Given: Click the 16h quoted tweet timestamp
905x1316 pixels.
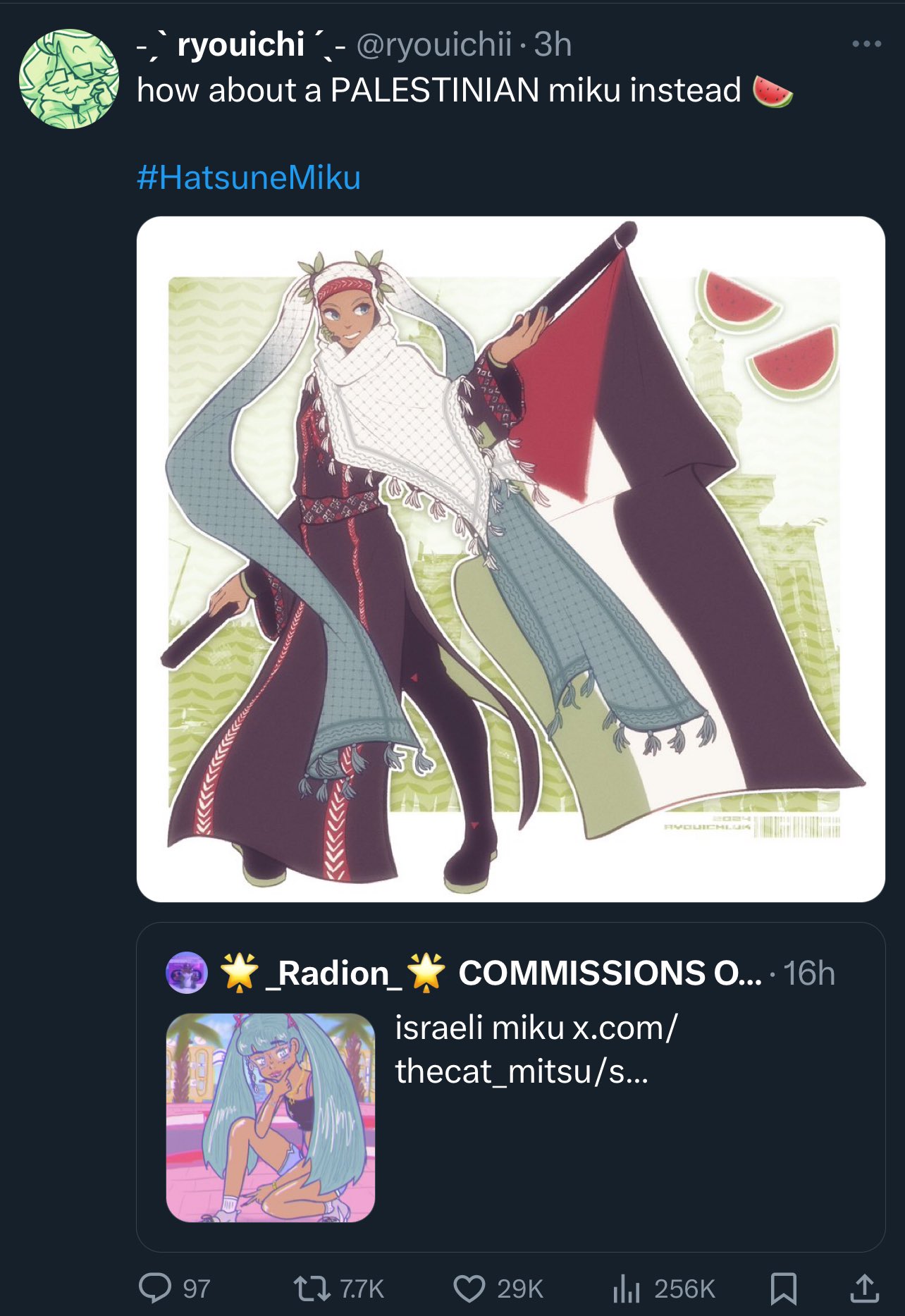Looking at the screenshot, I should tap(809, 973).
